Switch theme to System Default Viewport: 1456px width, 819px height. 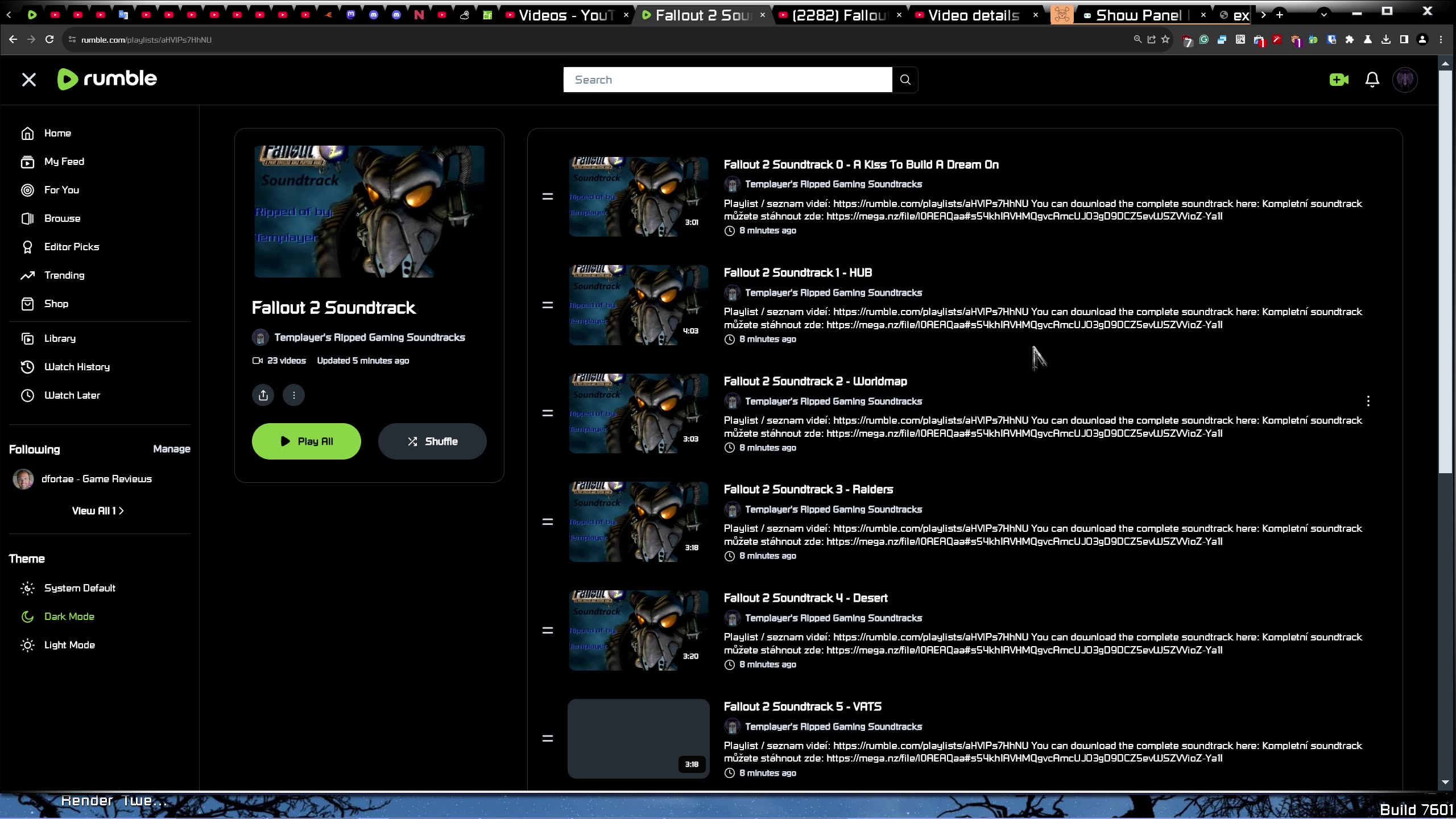pyautogui.click(x=80, y=588)
